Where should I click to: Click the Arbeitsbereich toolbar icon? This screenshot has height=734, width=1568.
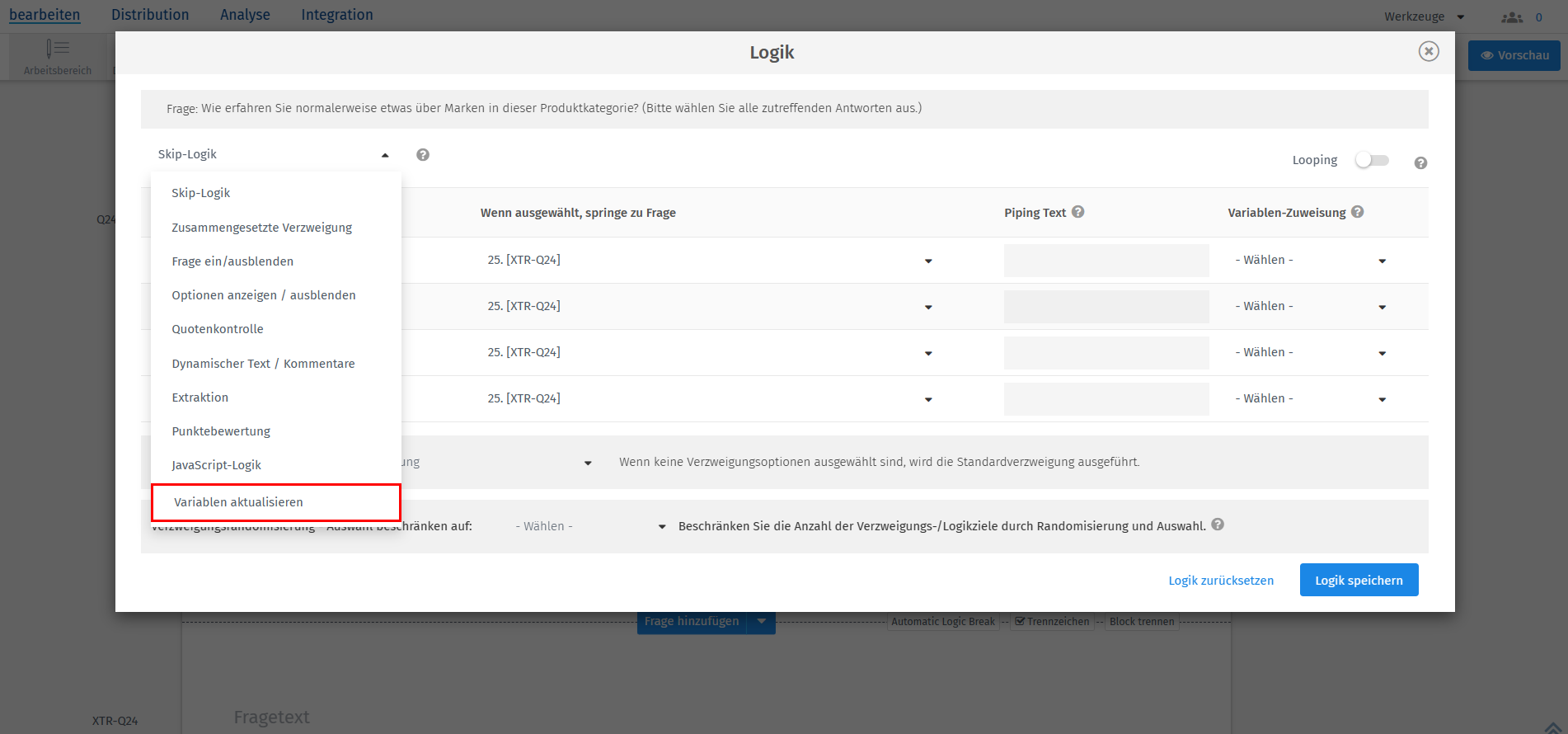pyautogui.click(x=58, y=57)
